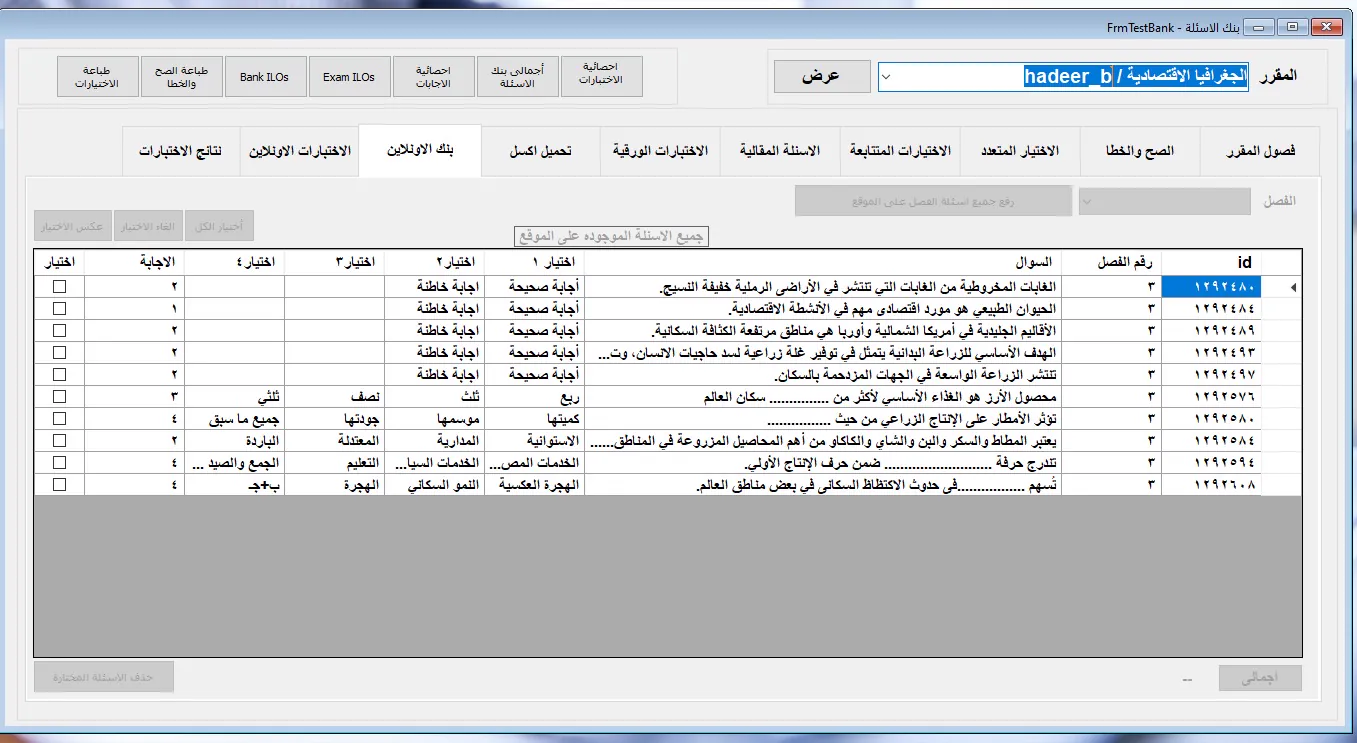Image resolution: width=1357 pixels, height=743 pixels.
Task: Tick the checkbox on last row ١٢٩٢٦٠٨
Action: point(59,485)
